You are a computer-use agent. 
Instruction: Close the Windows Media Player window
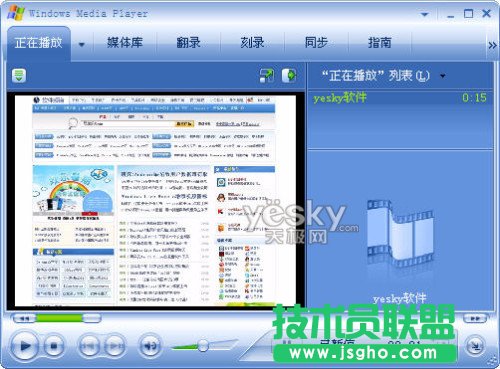pyautogui.click(x=487, y=14)
